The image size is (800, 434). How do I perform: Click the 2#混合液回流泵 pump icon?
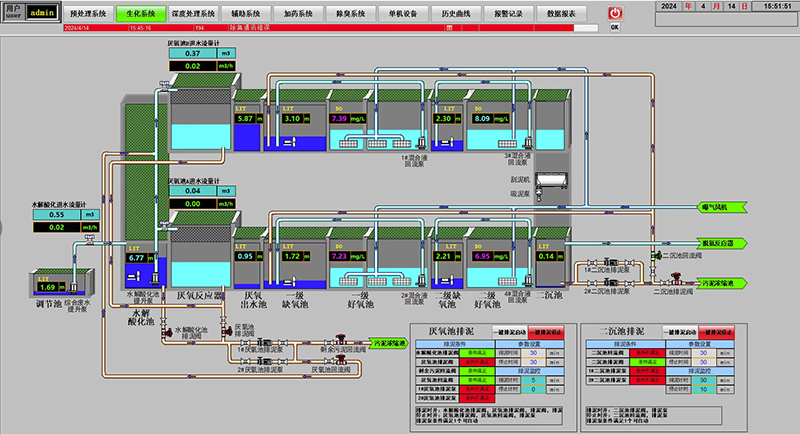422,280
